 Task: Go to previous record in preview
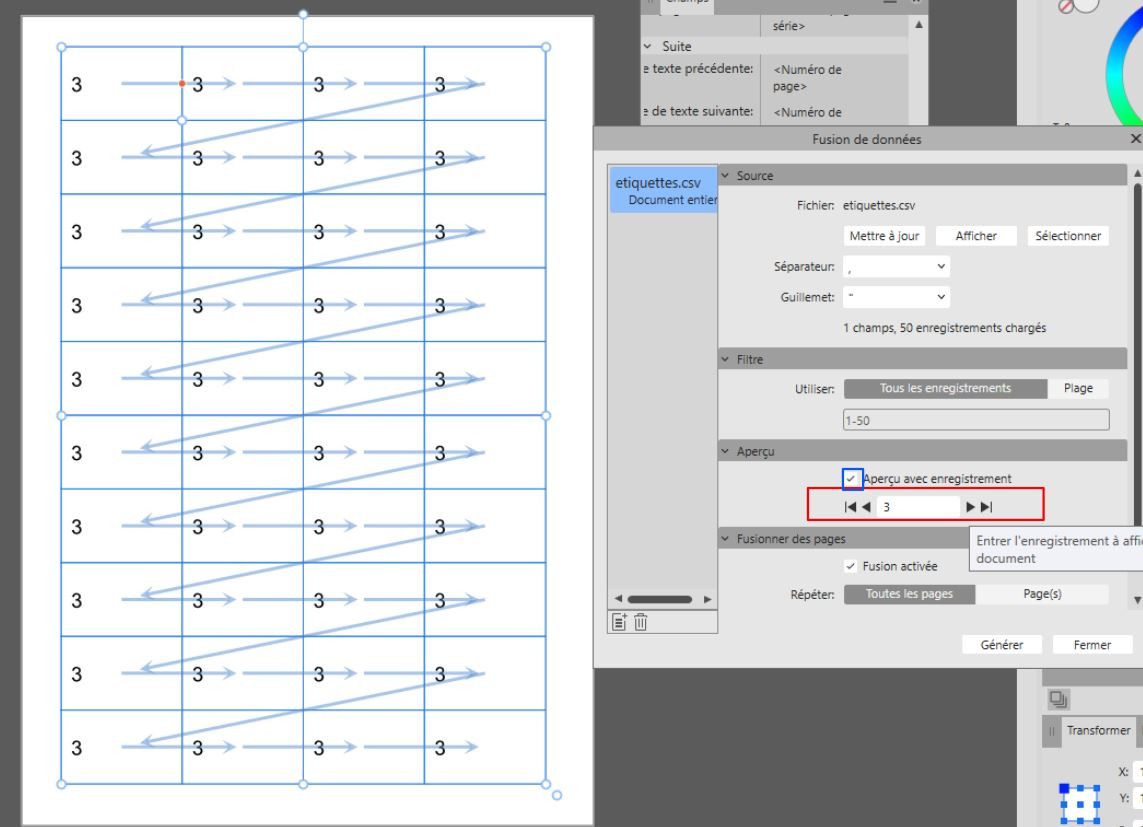coord(866,507)
